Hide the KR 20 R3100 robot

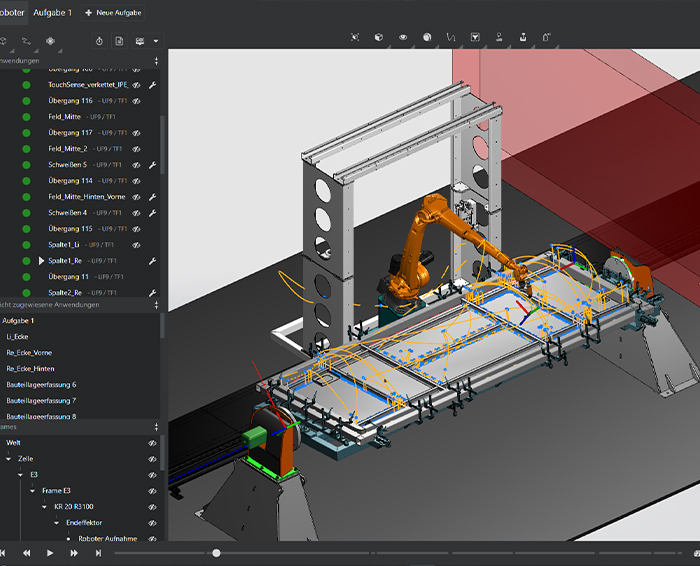click(x=153, y=507)
